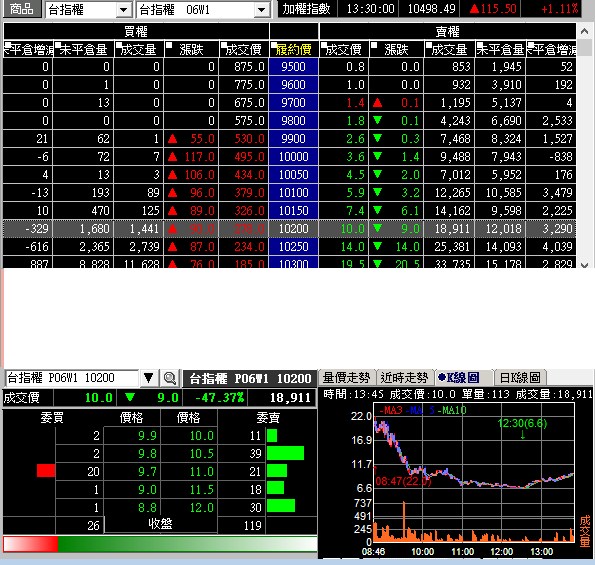This screenshot has width=595, height=565.
Task: Click the scroll up arrow of options table
Action: pyautogui.click(x=585, y=31)
